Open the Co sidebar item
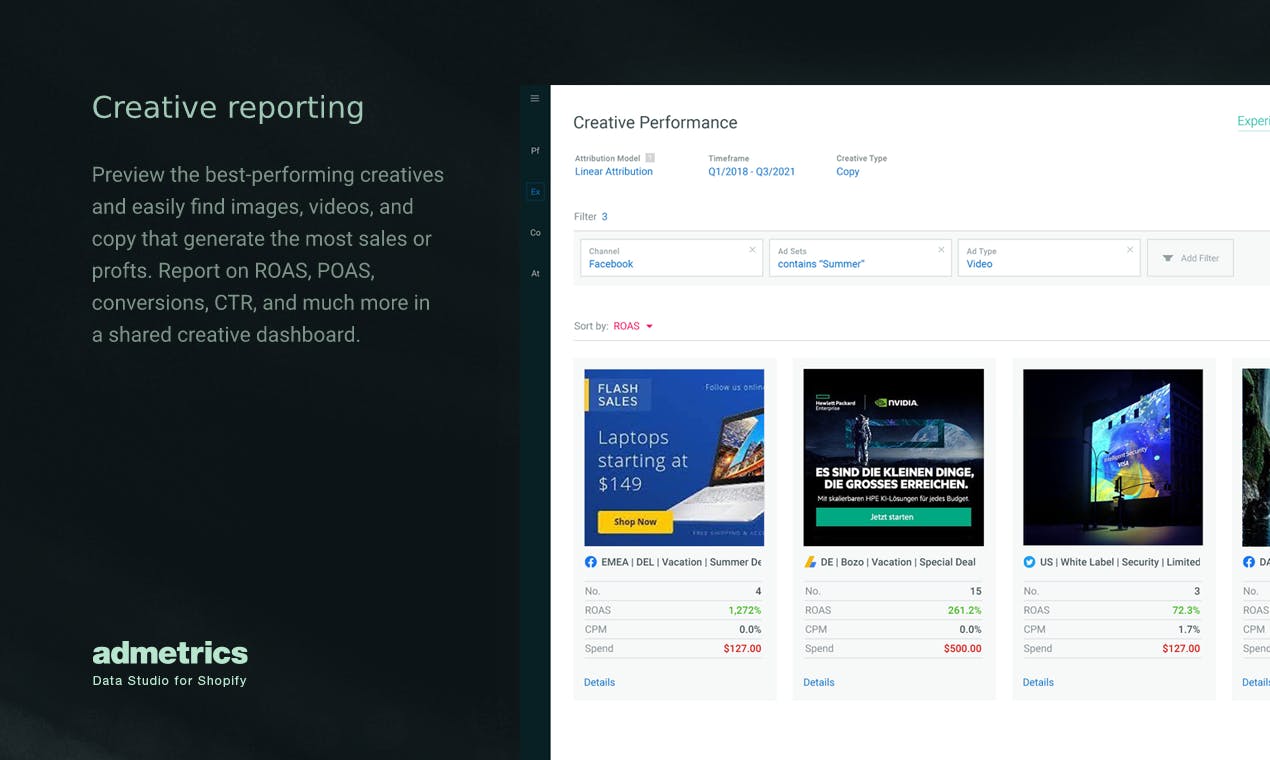The width and height of the screenshot is (1270, 760). [x=535, y=233]
